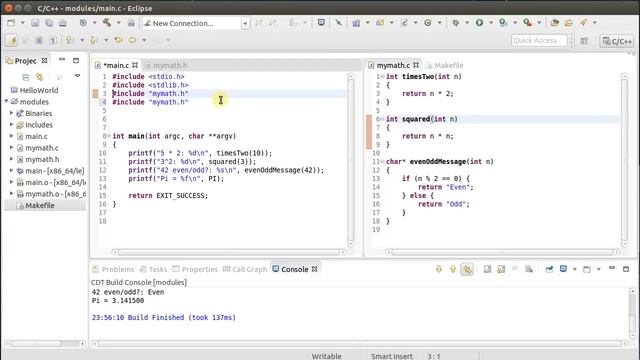Click the Debug bug icon
Viewport: 640px width, 360px height.
coord(456,23)
